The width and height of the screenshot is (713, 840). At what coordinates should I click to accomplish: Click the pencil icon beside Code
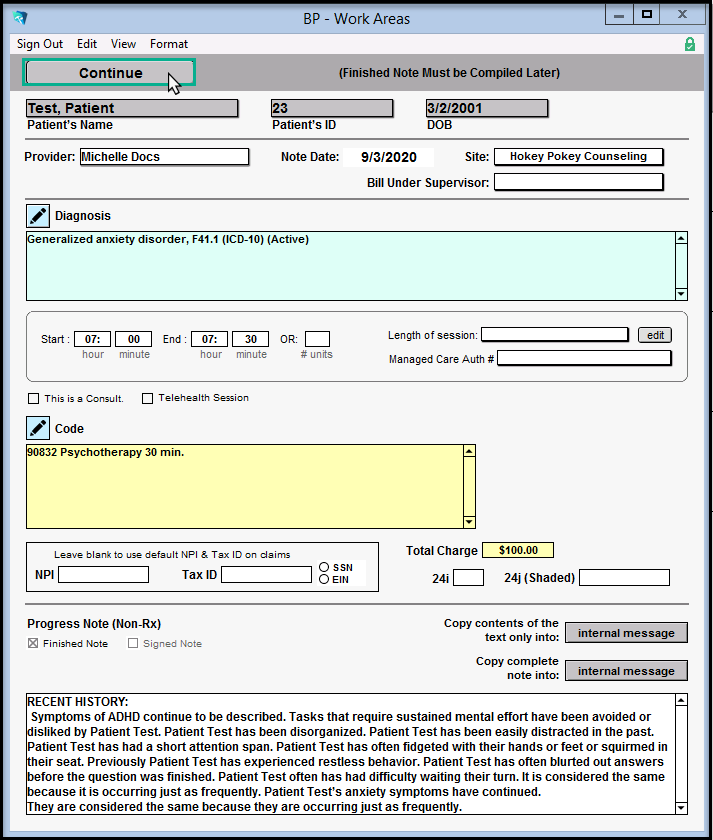tap(38, 429)
